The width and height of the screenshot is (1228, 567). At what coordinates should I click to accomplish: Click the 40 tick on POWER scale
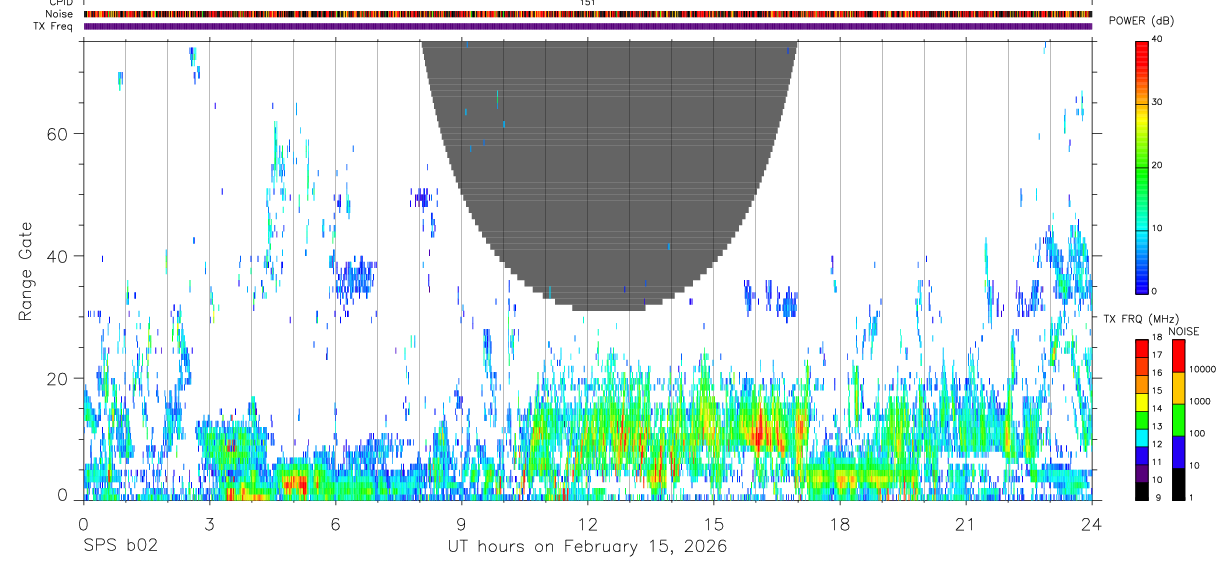[1157, 40]
